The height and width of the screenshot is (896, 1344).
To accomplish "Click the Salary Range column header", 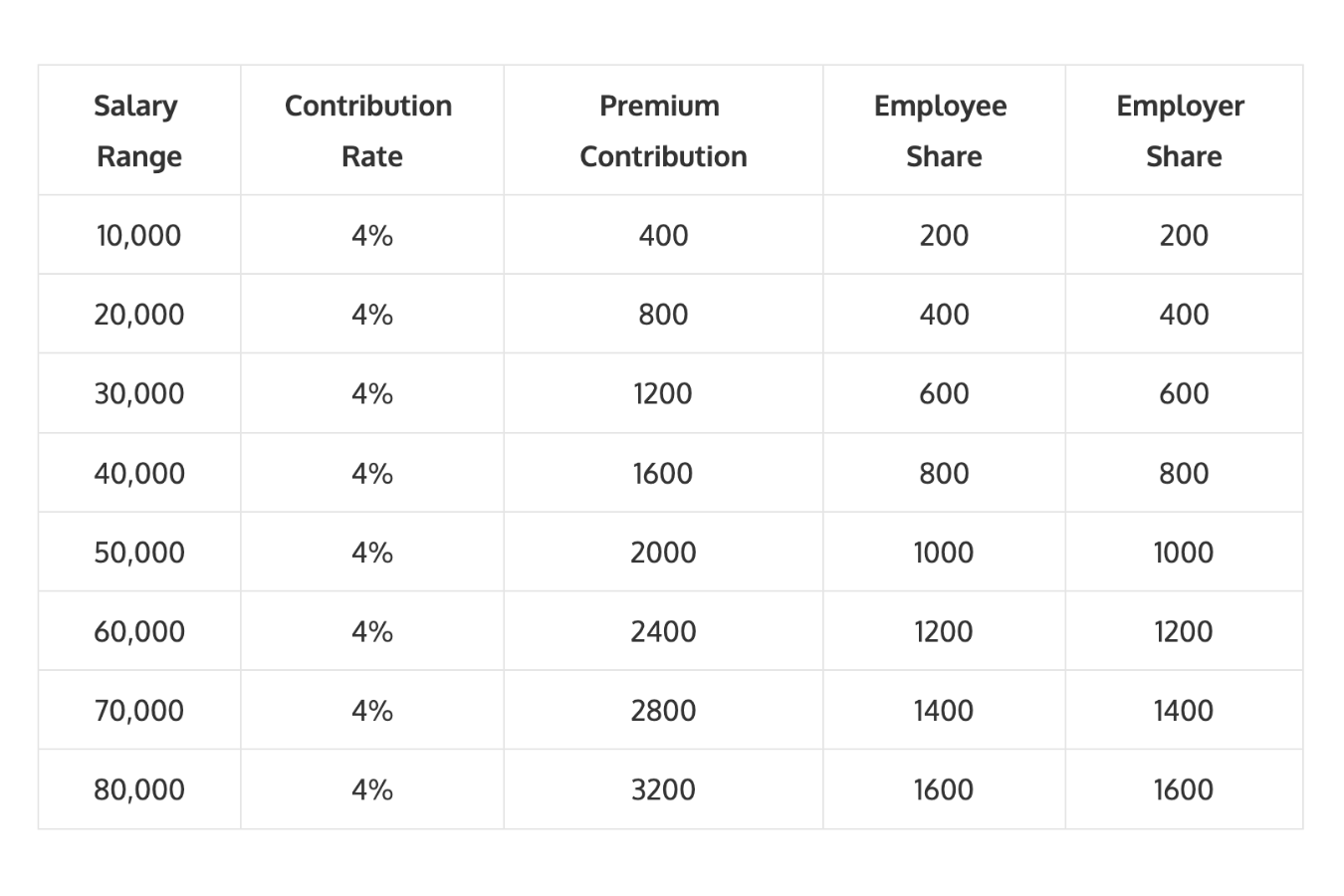I will pyautogui.click(x=138, y=130).
